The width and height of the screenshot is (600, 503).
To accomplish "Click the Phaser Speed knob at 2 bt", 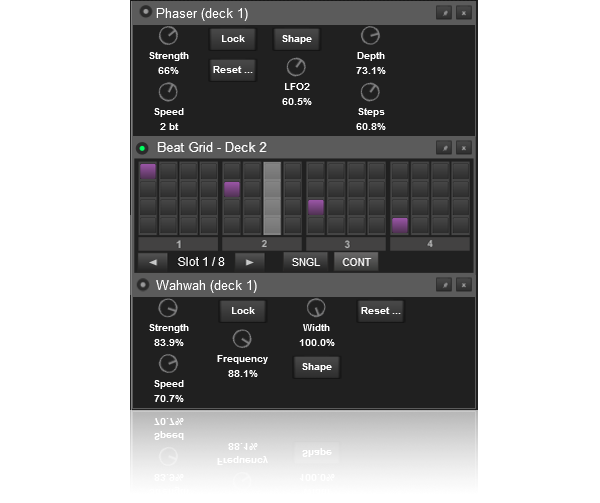I will (168, 92).
